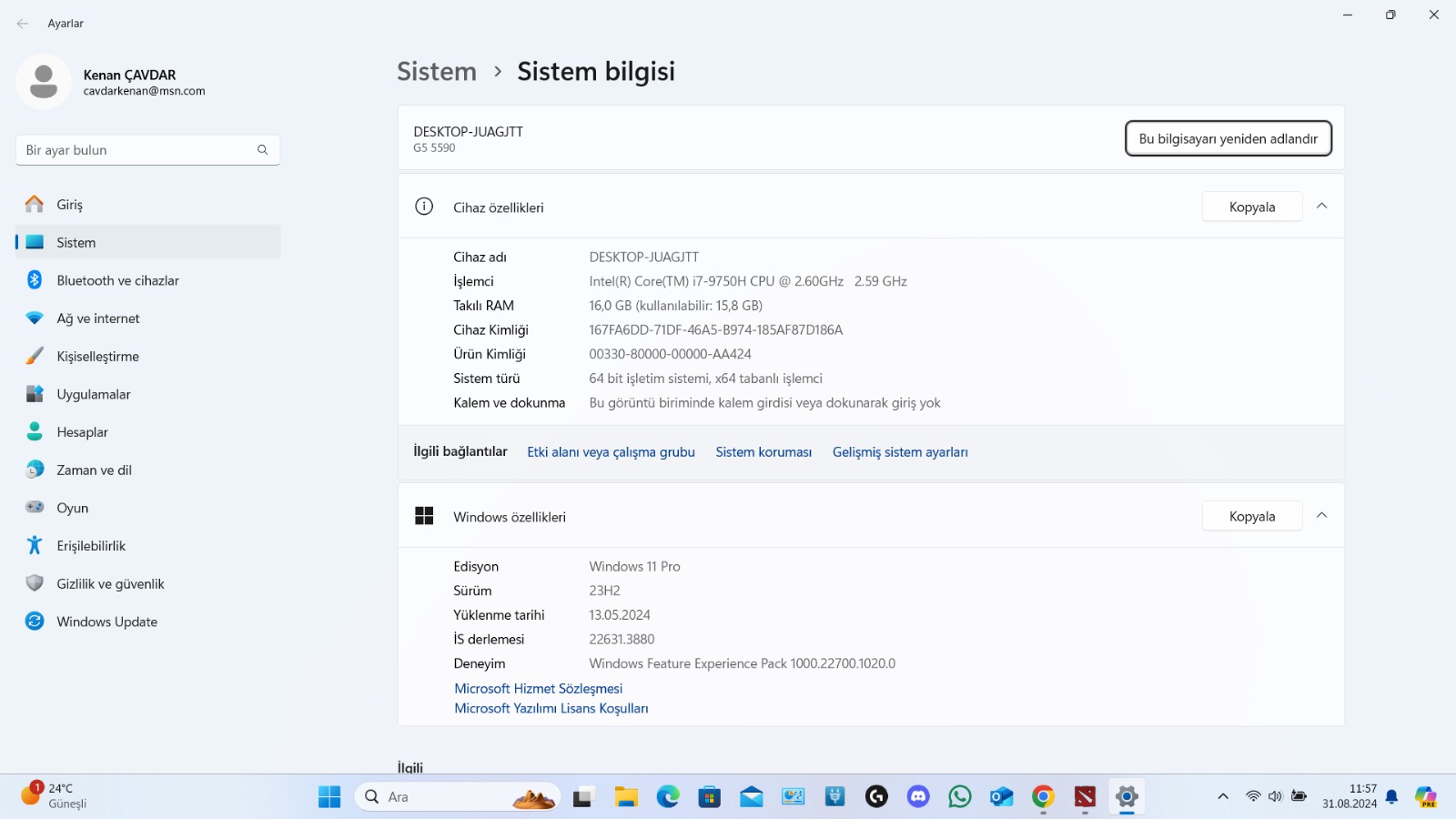Open the Copilot preview icon

(1426, 797)
